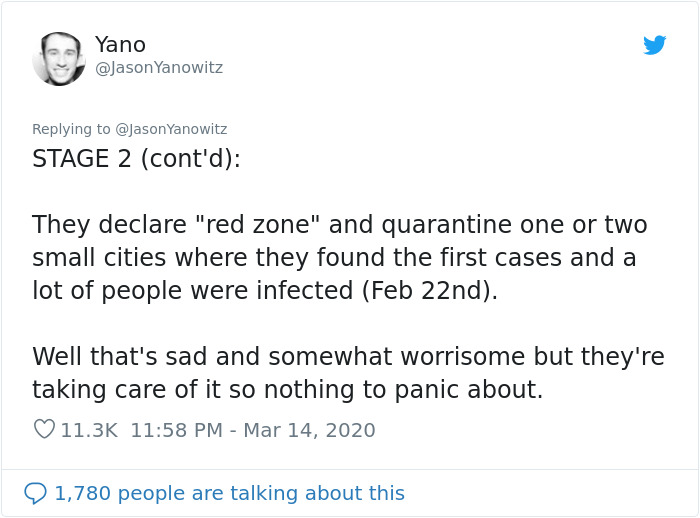Click the "Yano" display name
Viewport: 700px width, 518px height.
click(x=120, y=45)
